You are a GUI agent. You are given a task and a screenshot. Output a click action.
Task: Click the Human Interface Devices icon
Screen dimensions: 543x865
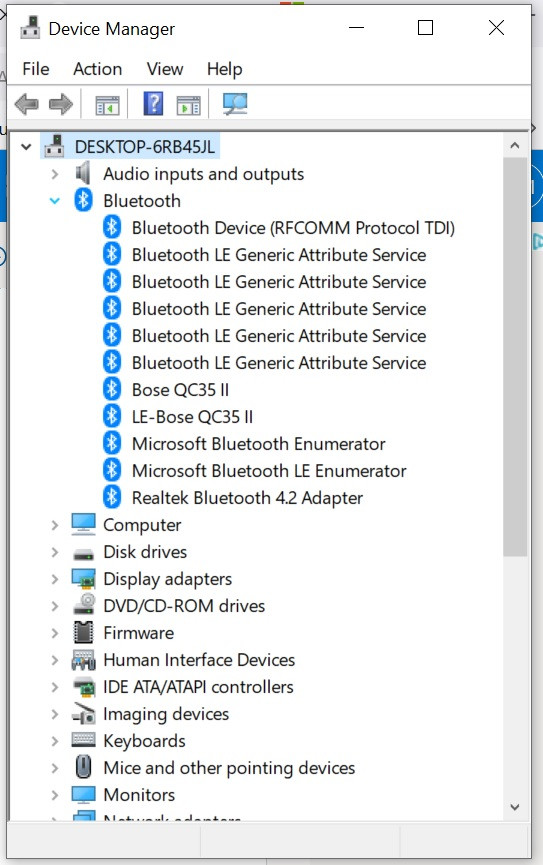pos(83,660)
